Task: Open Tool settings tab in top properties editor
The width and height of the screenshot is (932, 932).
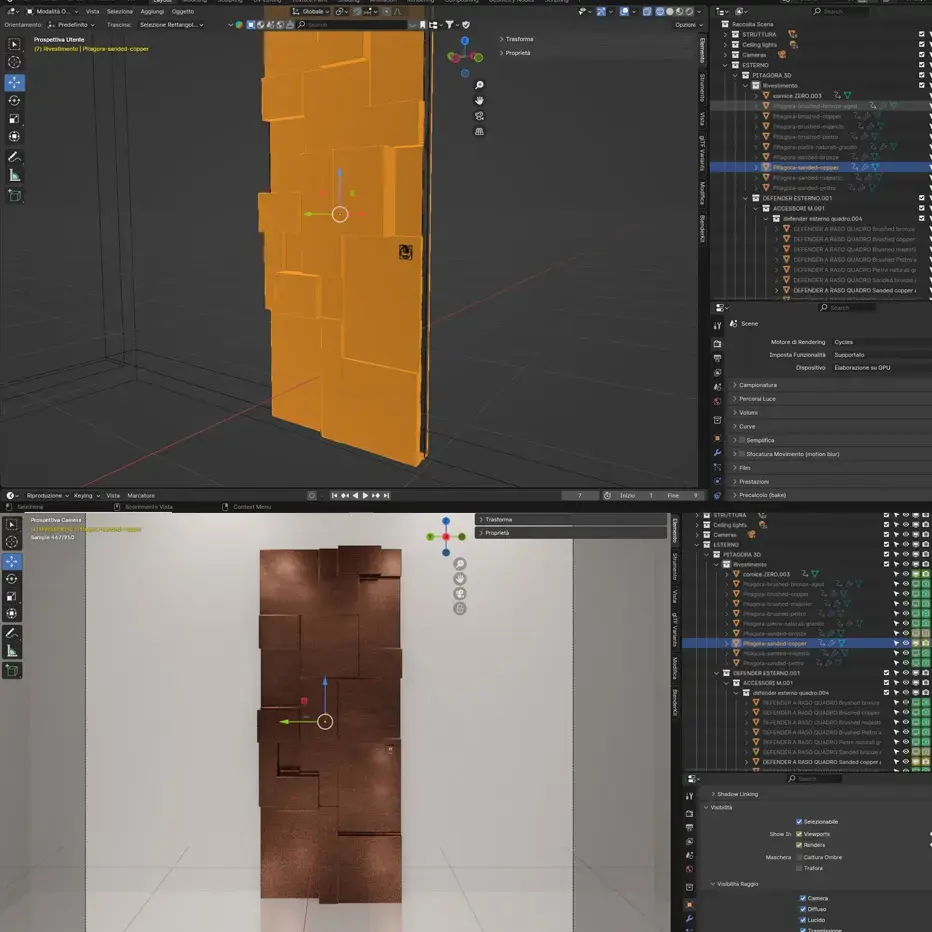Action: coord(717,325)
